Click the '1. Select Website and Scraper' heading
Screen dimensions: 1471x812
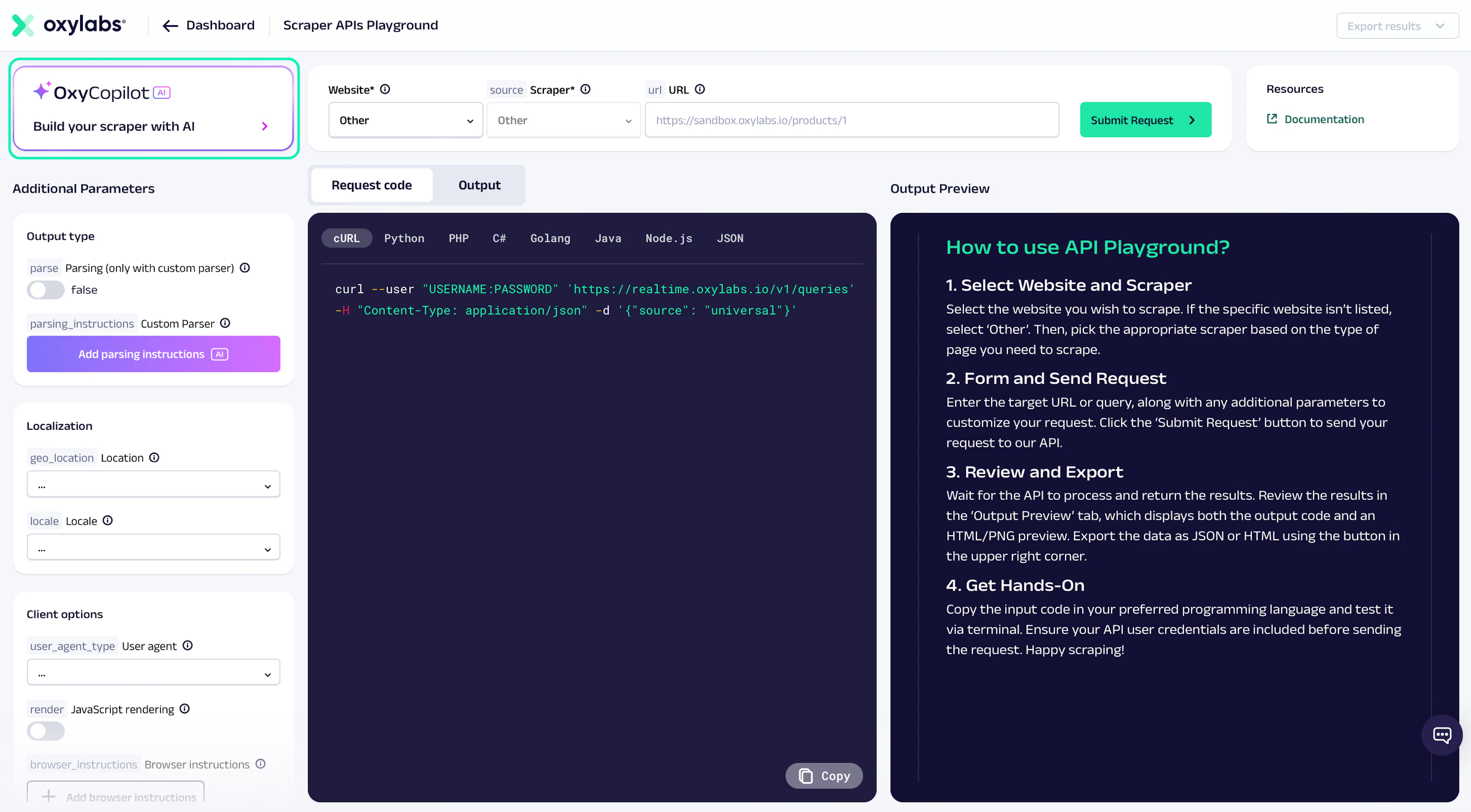(x=1068, y=285)
